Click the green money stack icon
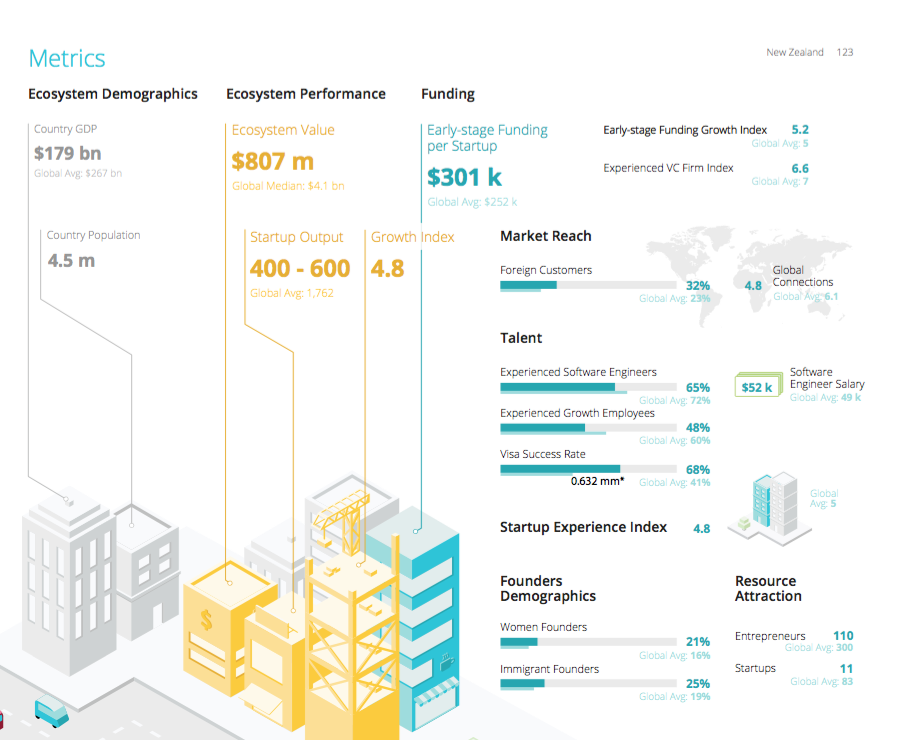This screenshot has height=740, width=914. click(757, 385)
